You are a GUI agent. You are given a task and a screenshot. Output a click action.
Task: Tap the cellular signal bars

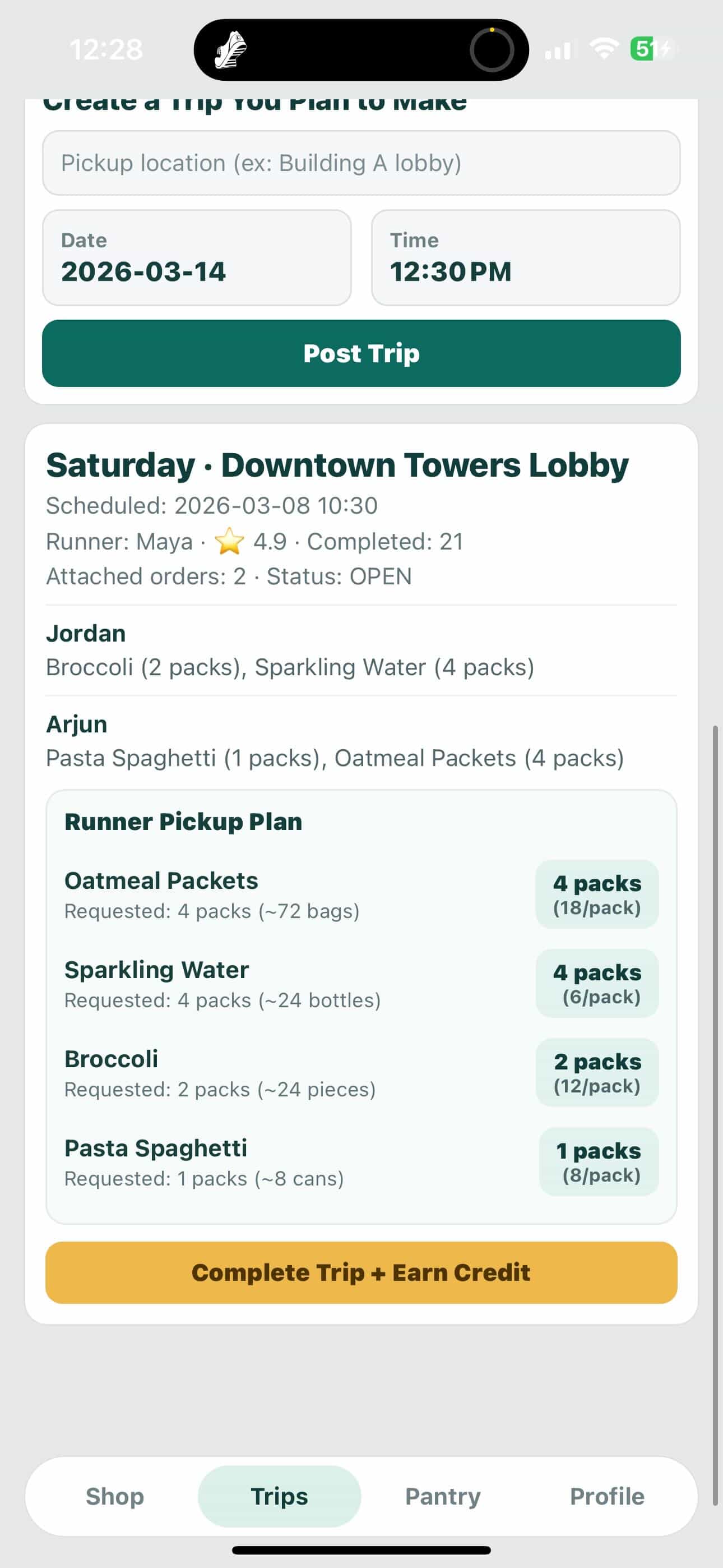[558, 50]
